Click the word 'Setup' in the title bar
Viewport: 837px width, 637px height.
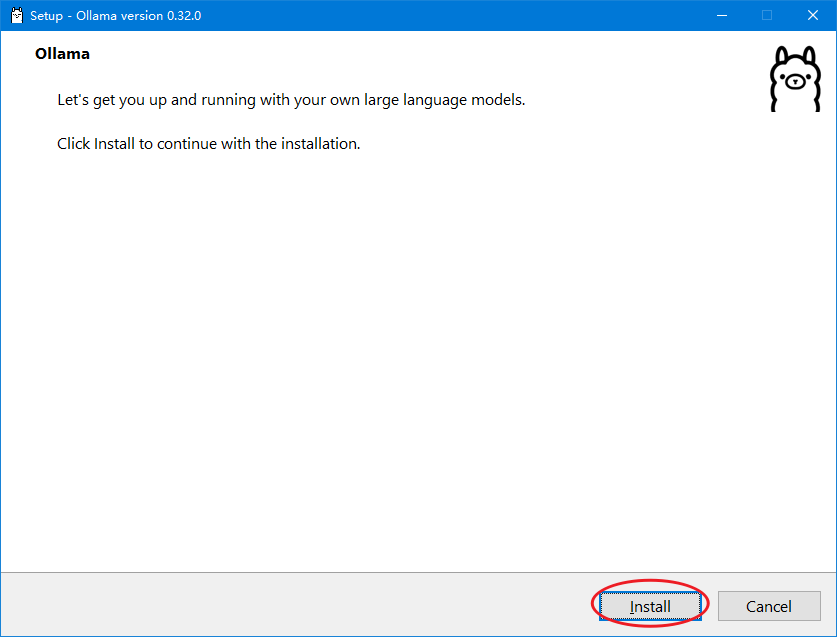point(46,16)
